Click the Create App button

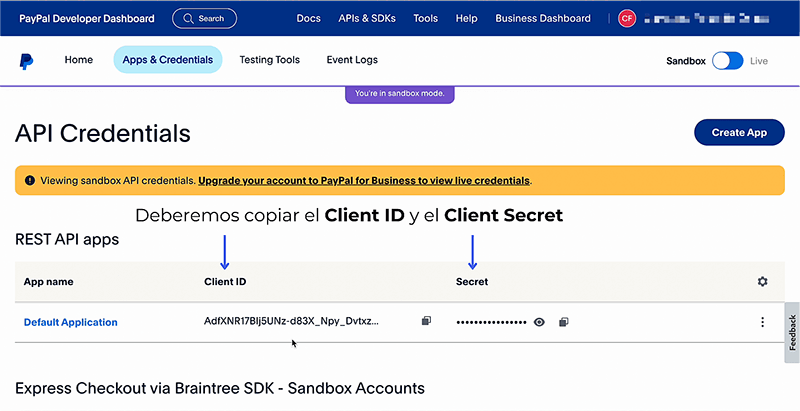739,133
